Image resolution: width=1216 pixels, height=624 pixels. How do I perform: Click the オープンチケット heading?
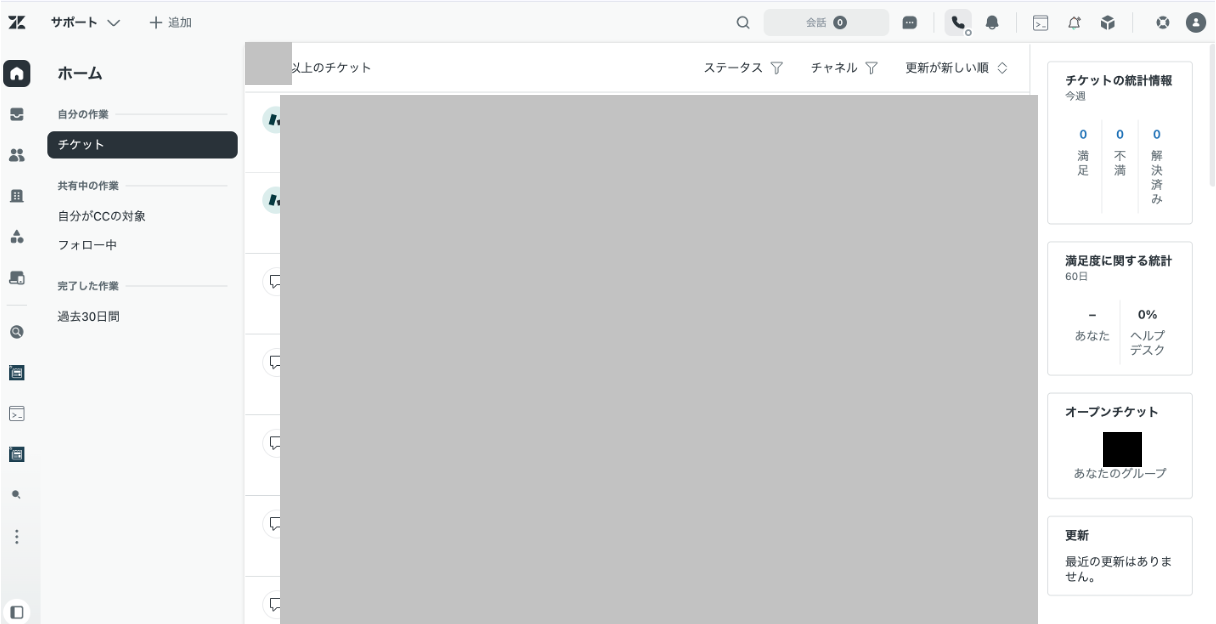click(x=1111, y=412)
